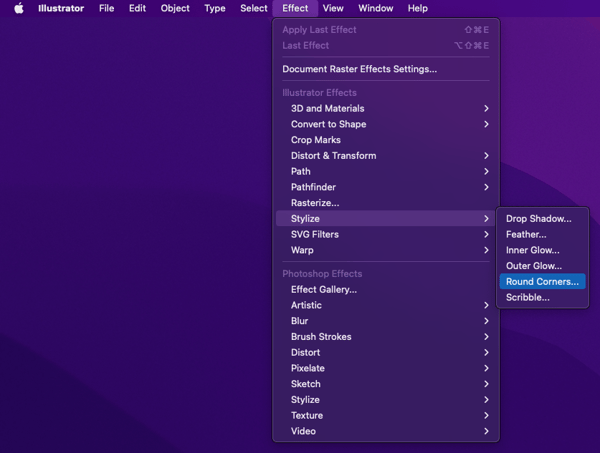Expand Brush Strokes submenu
600x453 pixels.
pyautogui.click(x=386, y=336)
